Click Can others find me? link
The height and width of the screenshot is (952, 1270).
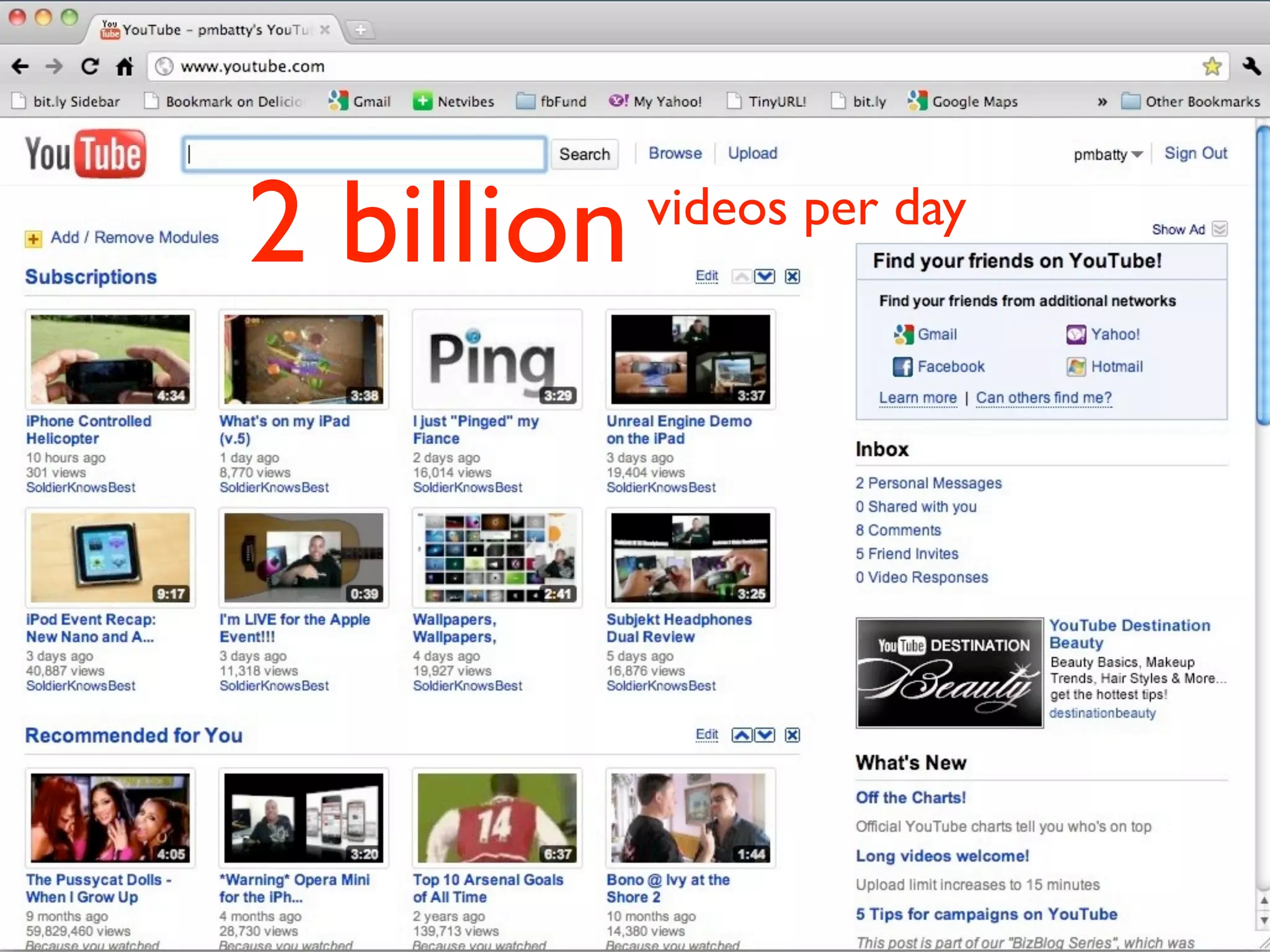click(x=1044, y=398)
